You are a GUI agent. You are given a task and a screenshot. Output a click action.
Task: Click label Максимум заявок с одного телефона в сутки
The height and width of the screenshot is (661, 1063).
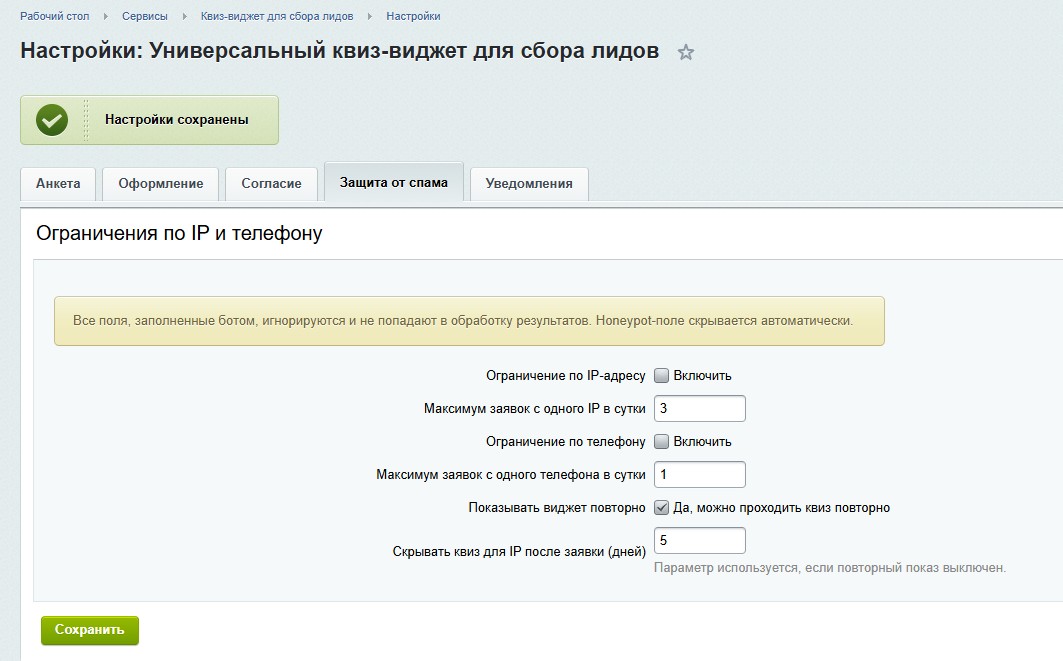pyautogui.click(x=510, y=475)
